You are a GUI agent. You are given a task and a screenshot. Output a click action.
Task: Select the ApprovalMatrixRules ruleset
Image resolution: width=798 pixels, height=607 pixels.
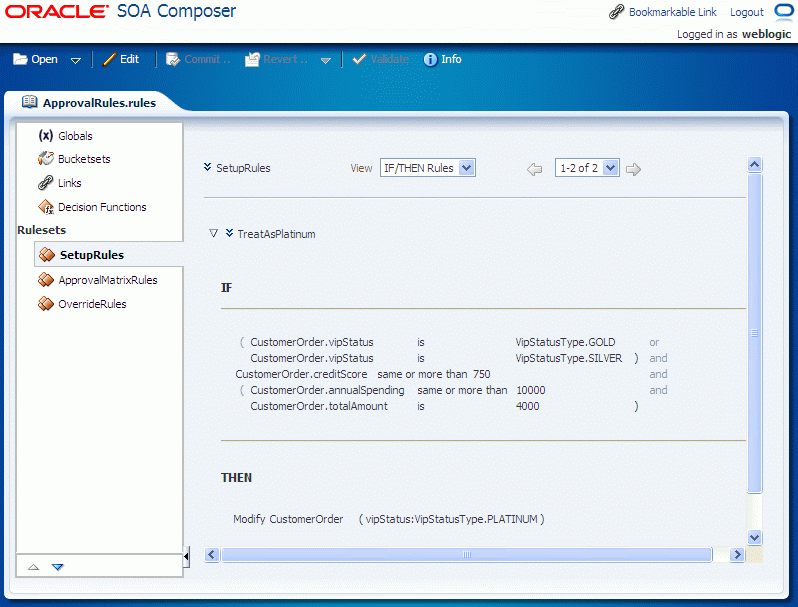click(x=108, y=280)
